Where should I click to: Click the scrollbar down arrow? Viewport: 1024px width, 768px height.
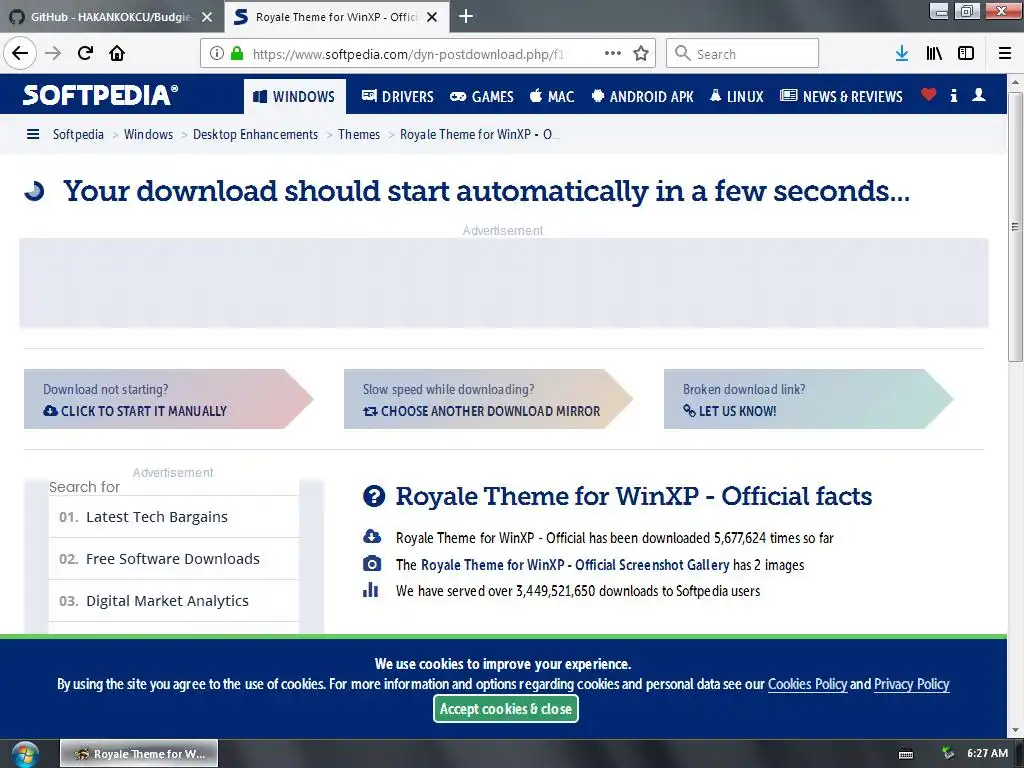(x=1015, y=731)
